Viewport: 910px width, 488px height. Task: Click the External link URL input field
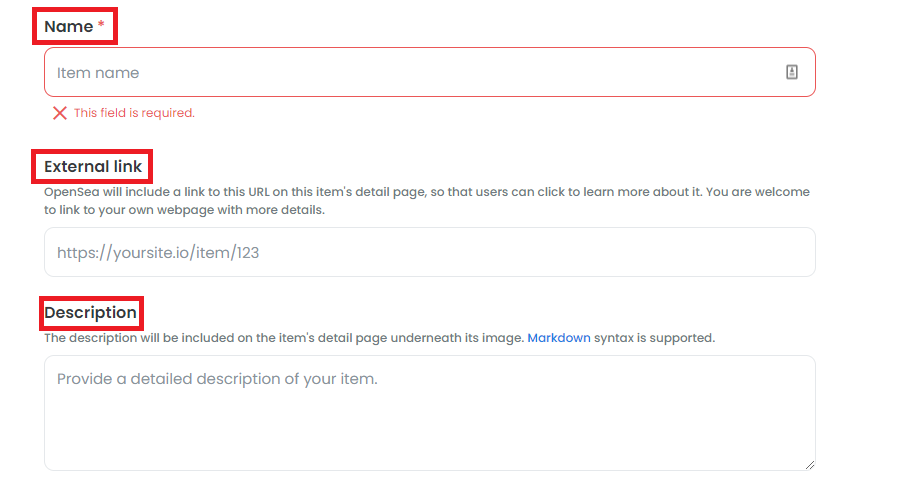click(429, 252)
